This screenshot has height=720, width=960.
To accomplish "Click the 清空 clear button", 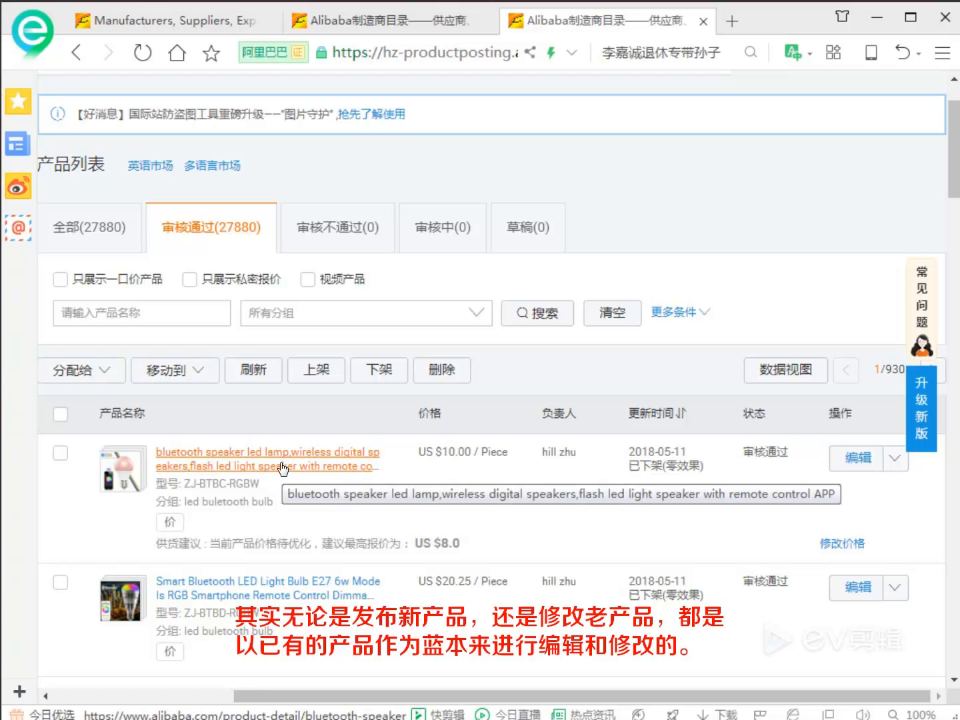I will 612,313.
